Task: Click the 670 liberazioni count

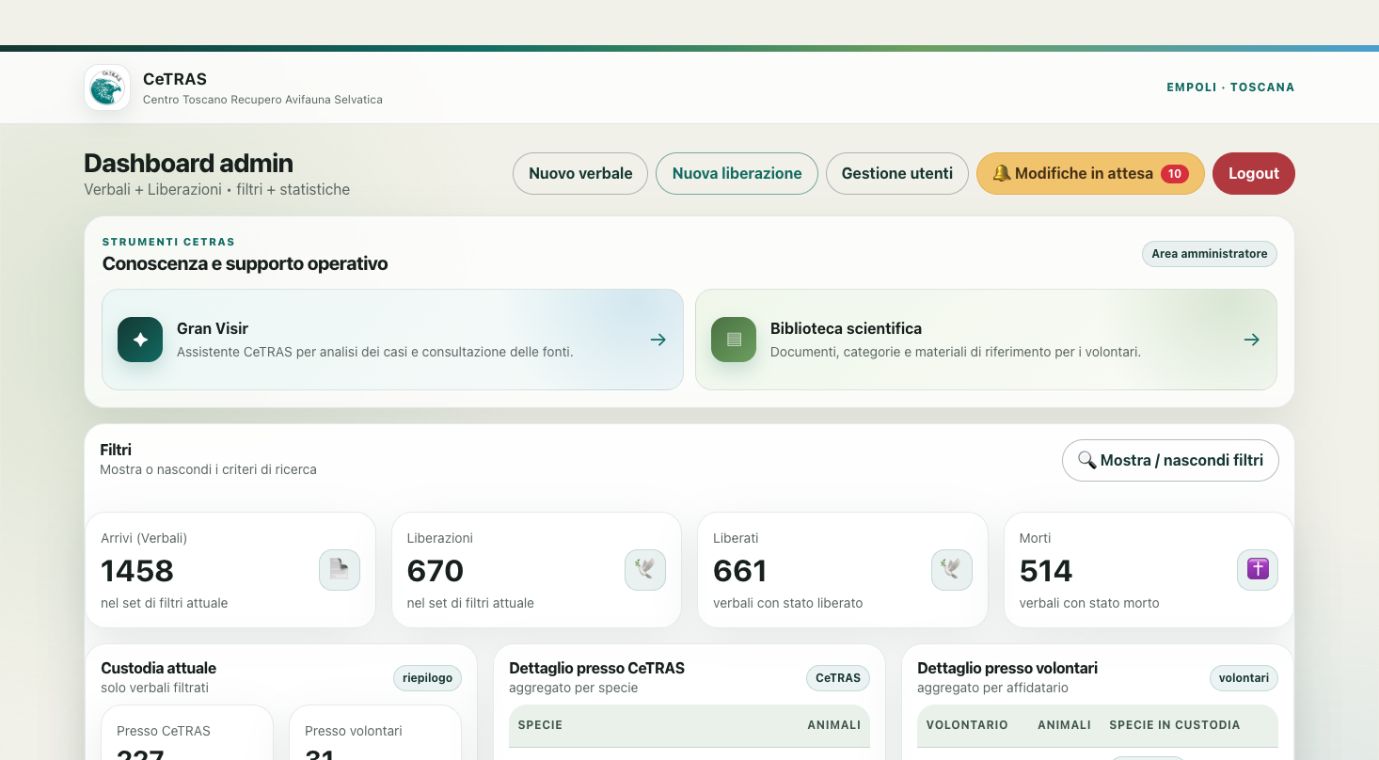Action: 435,571
